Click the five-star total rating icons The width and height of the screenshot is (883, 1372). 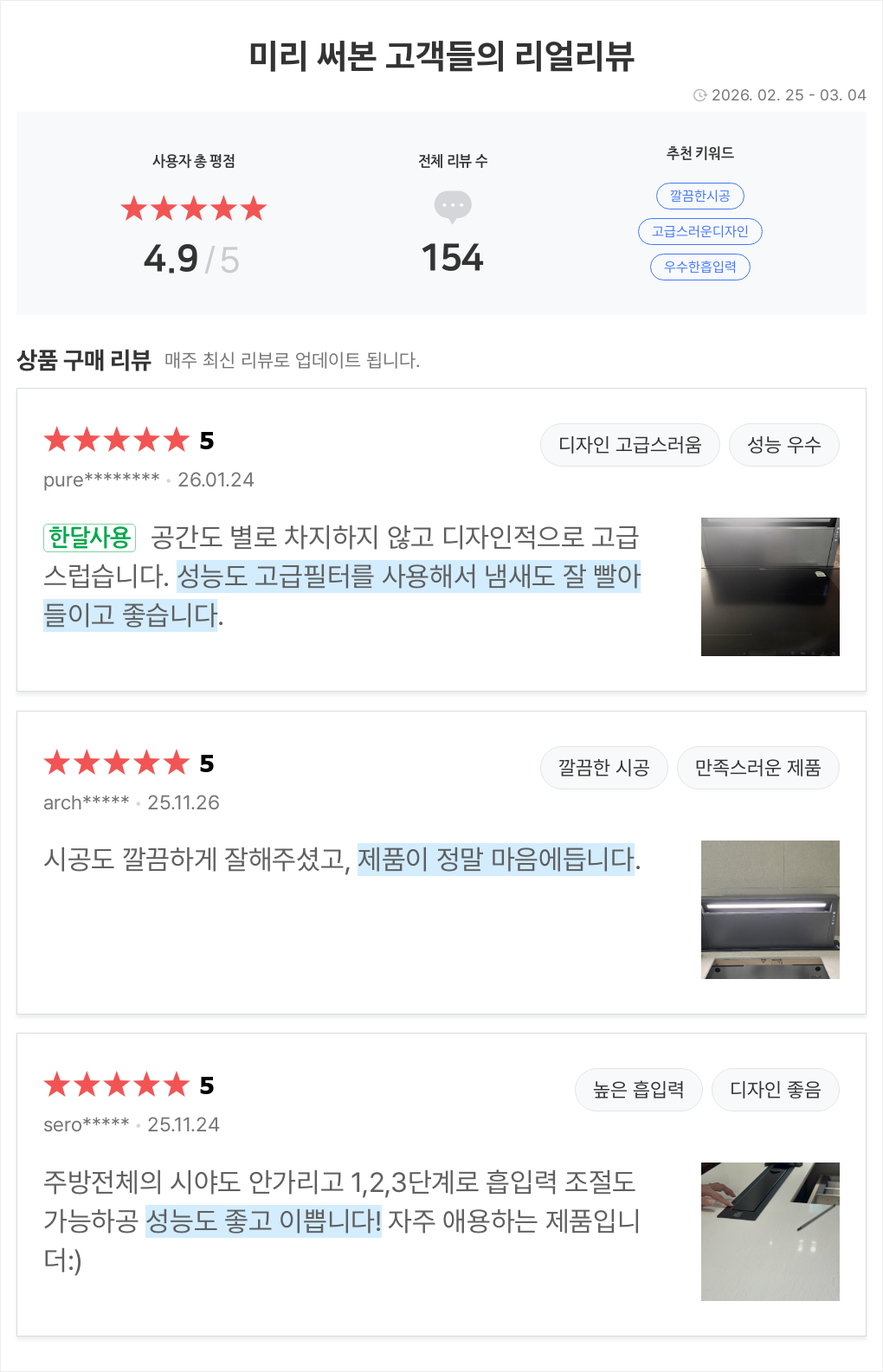(193, 209)
